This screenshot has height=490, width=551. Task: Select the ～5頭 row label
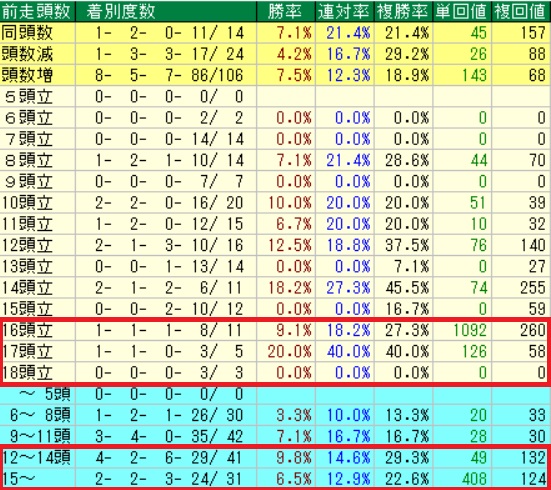click(45, 394)
